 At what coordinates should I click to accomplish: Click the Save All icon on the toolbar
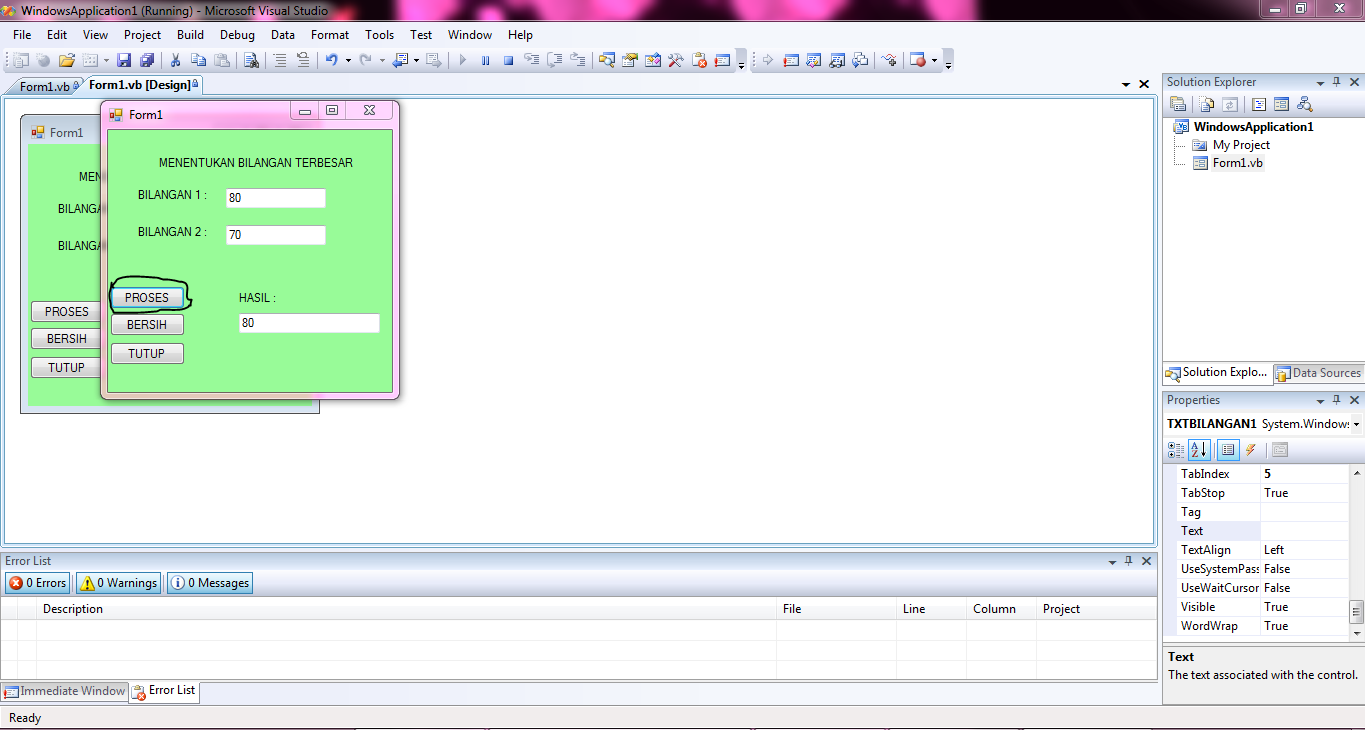click(147, 60)
